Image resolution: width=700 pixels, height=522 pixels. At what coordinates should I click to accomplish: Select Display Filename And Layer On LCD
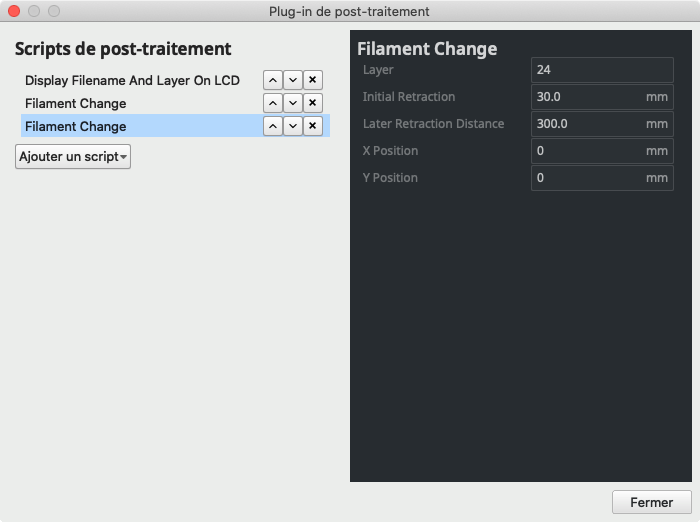tap(132, 80)
